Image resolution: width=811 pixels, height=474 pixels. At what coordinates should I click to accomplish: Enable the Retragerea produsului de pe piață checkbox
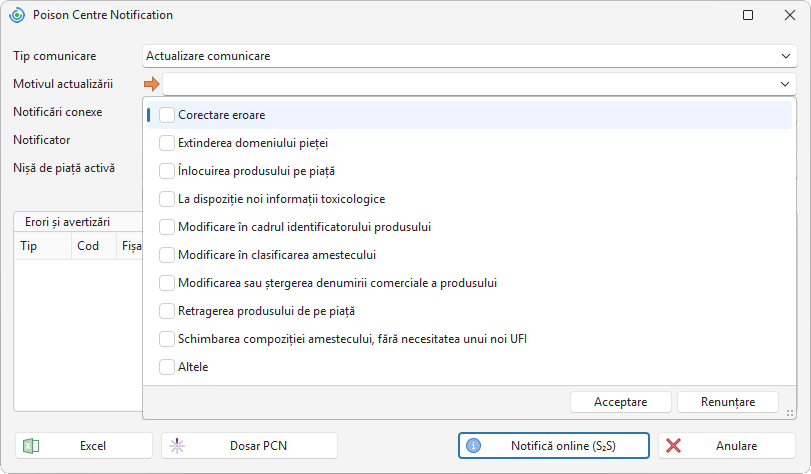tap(167, 311)
